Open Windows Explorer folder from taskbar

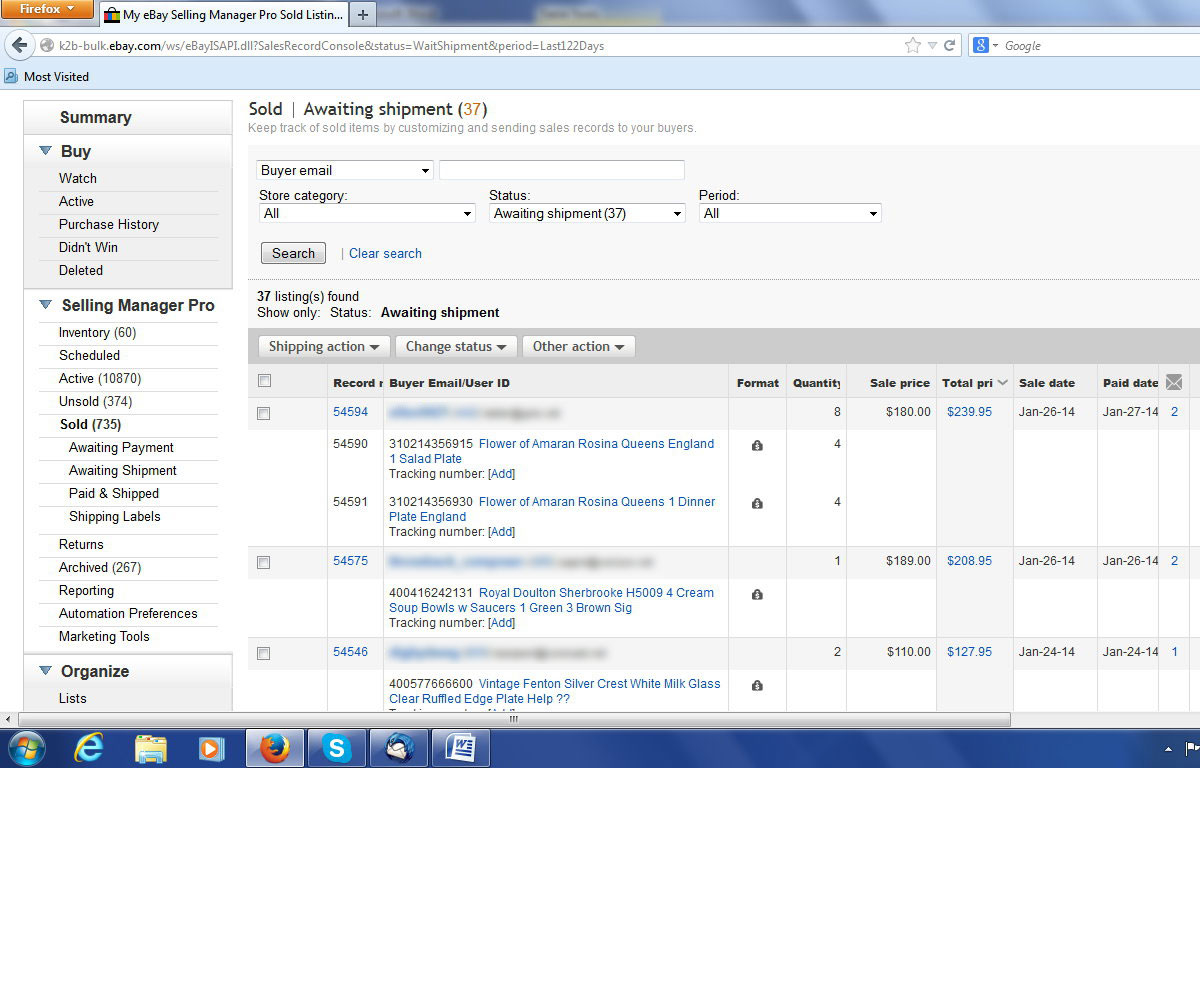click(150, 748)
